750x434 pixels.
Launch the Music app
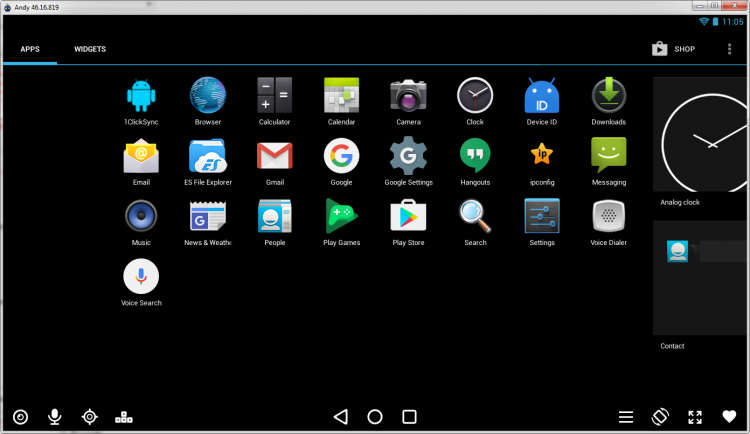tap(141, 222)
